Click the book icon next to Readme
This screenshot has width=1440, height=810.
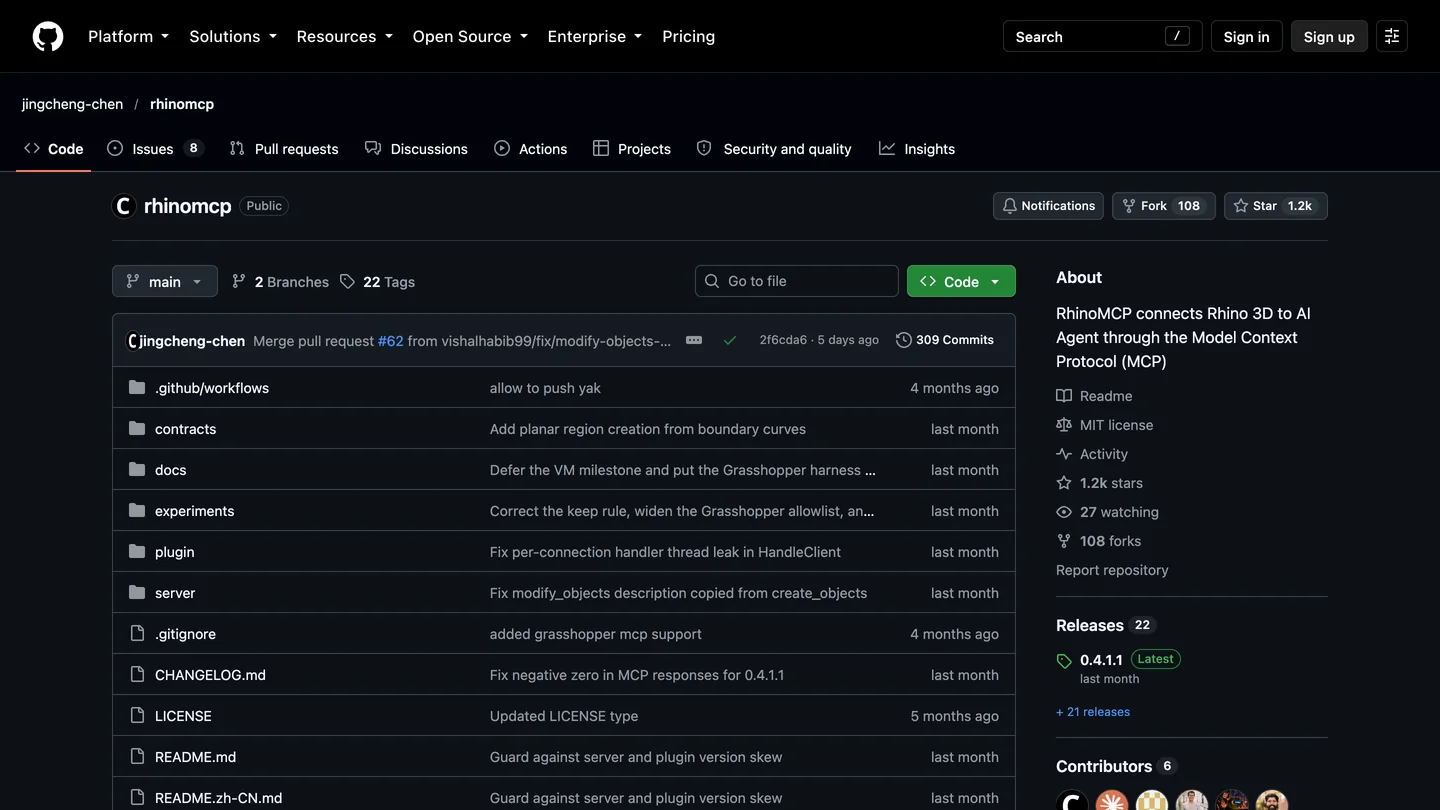coord(1064,396)
